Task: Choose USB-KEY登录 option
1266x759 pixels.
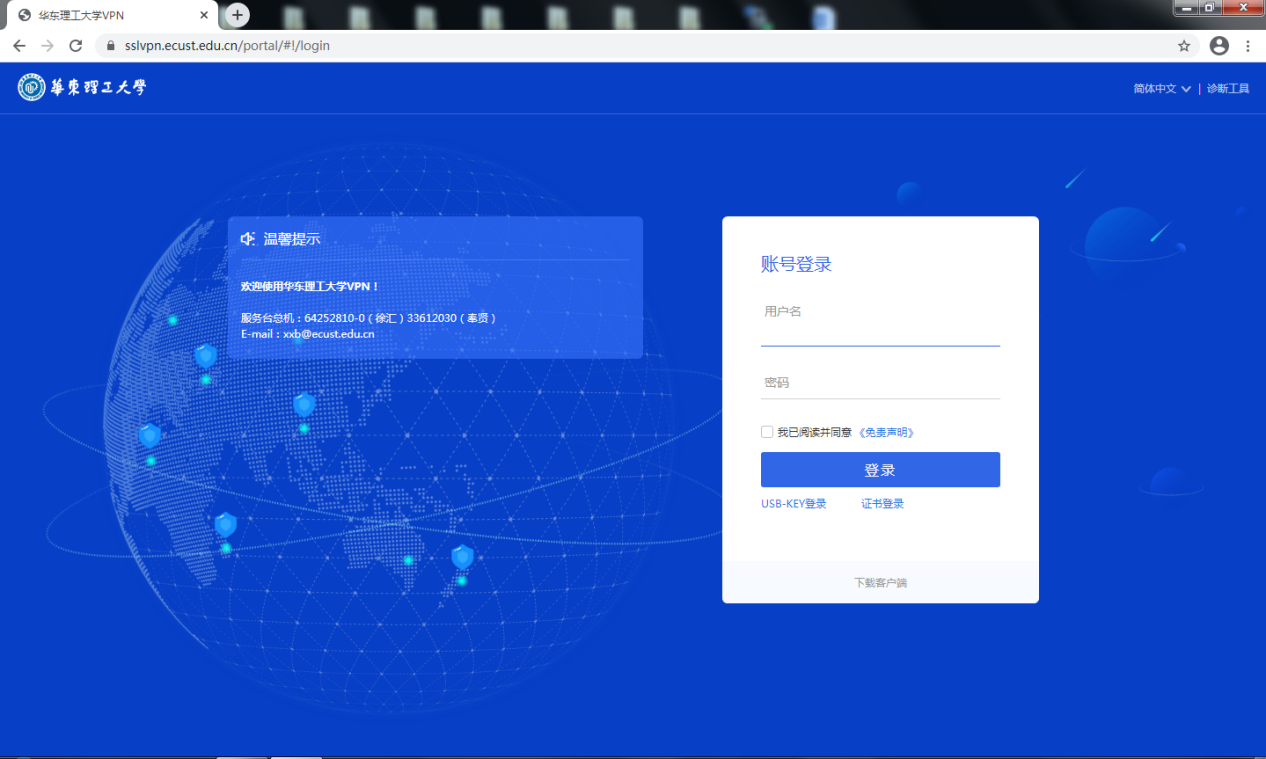Action: (x=794, y=504)
